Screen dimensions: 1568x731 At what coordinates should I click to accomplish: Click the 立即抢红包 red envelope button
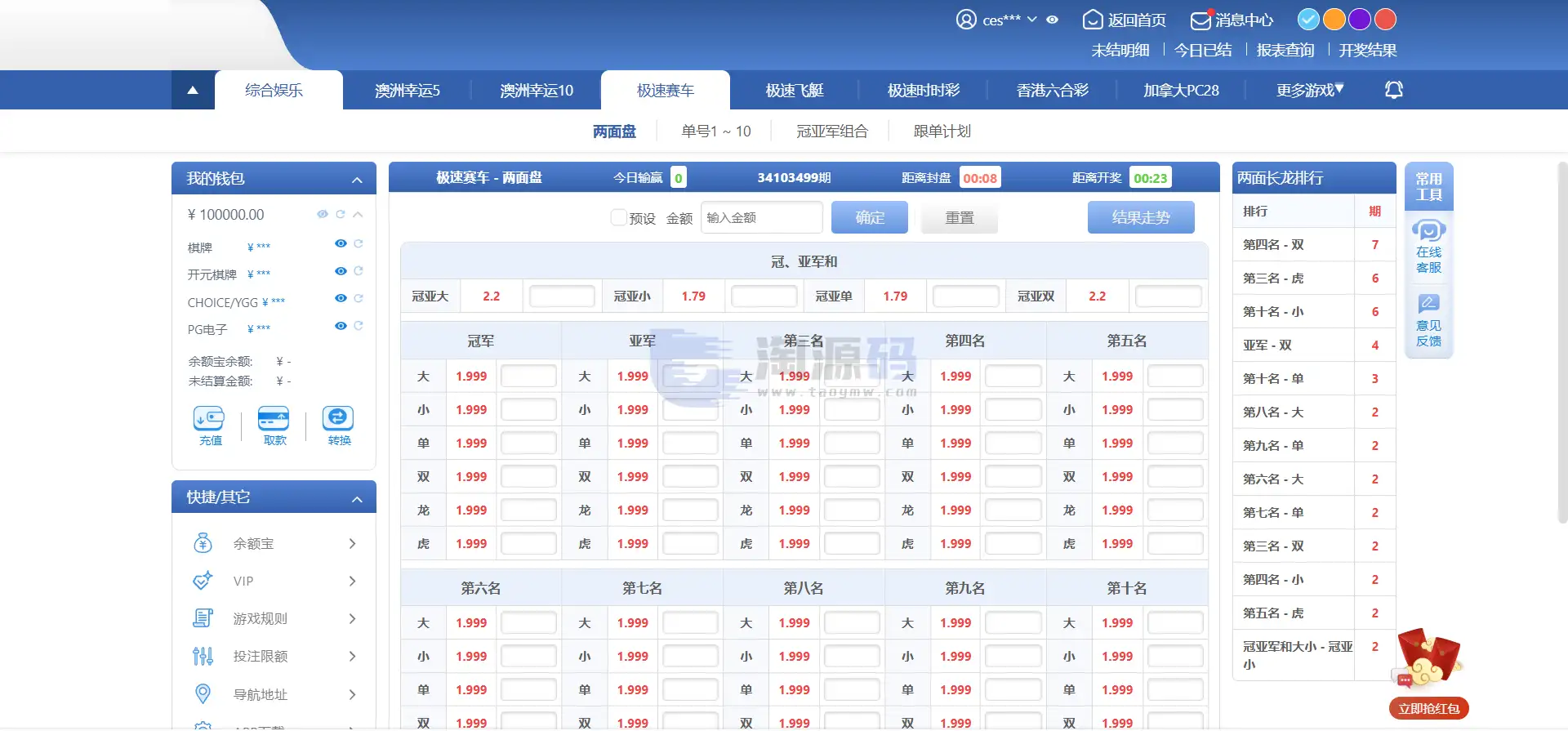1428,708
